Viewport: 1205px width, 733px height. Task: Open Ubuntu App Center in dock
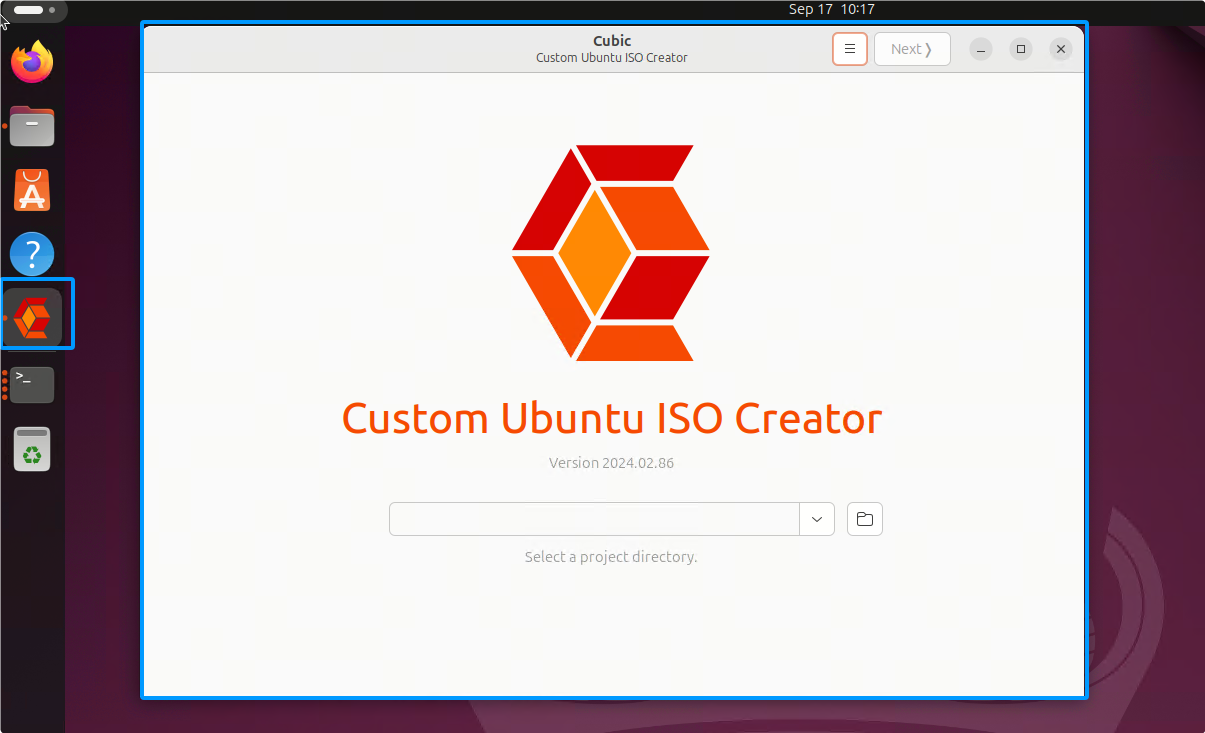(32, 190)
